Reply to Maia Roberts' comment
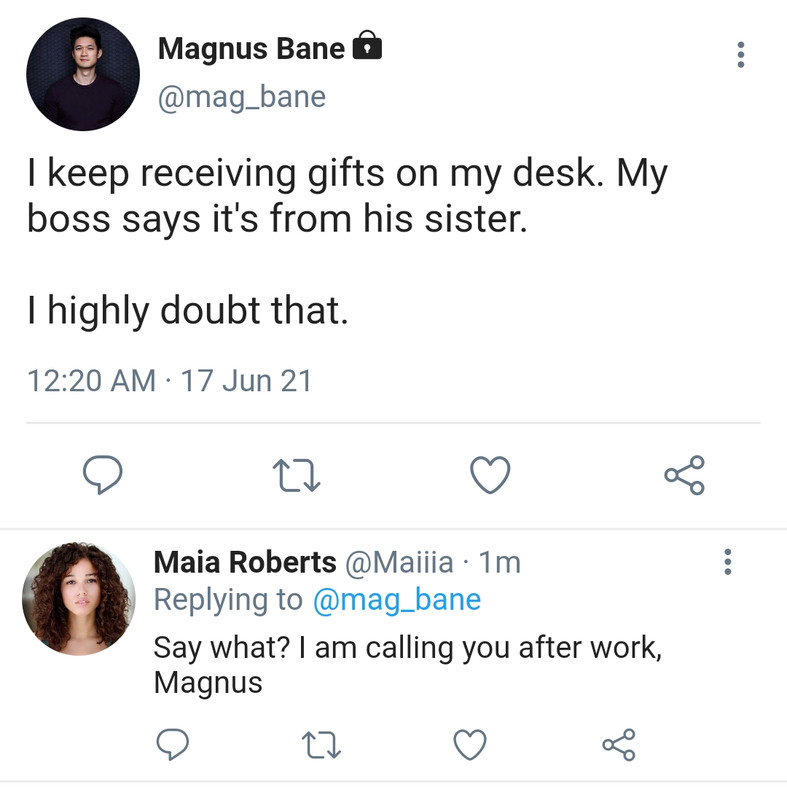Image resolution: width=787 pixels, height=800 pixels. click(x=174, y=744)
